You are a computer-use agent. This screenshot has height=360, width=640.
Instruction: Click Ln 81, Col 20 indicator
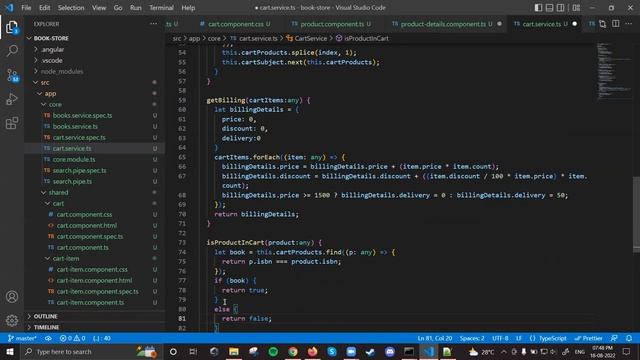435,338
